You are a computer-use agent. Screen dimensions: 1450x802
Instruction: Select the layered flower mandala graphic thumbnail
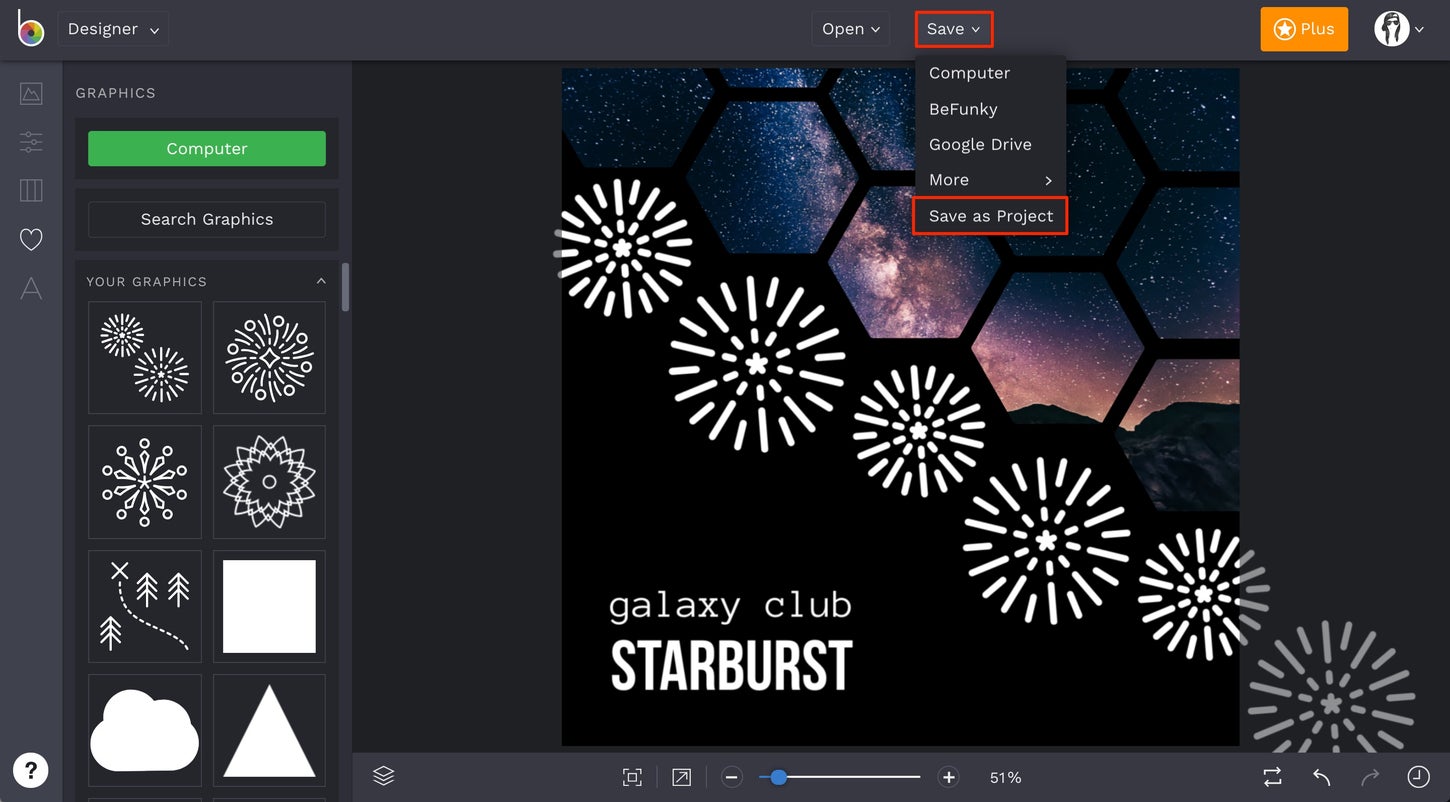[x=269, y=482]
